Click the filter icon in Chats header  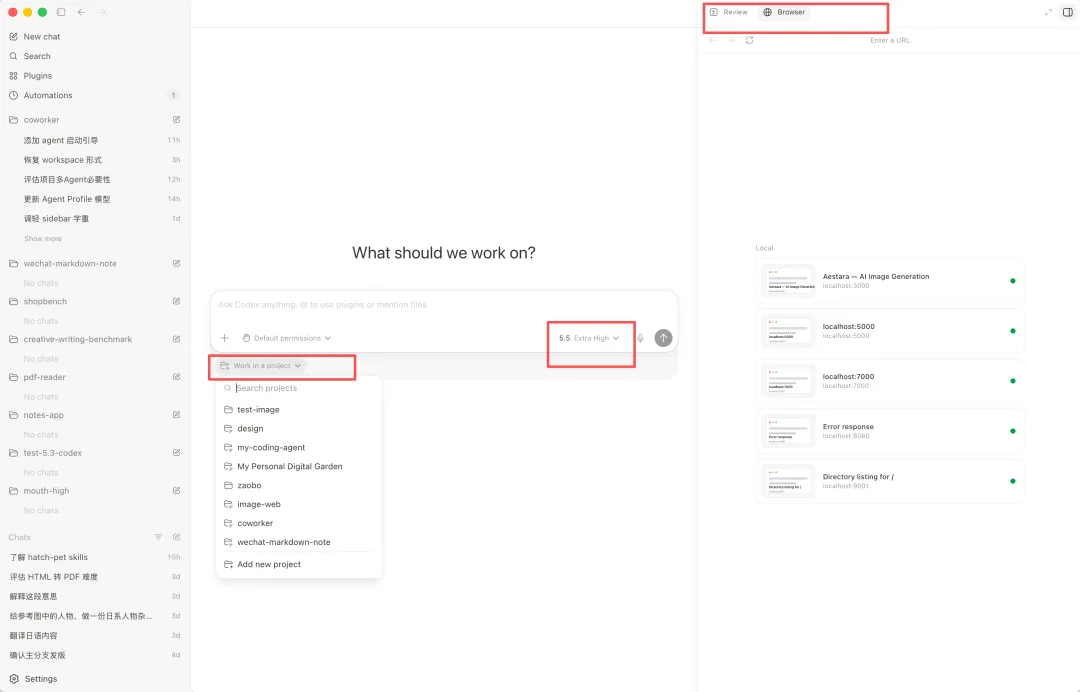pos(158,537)
